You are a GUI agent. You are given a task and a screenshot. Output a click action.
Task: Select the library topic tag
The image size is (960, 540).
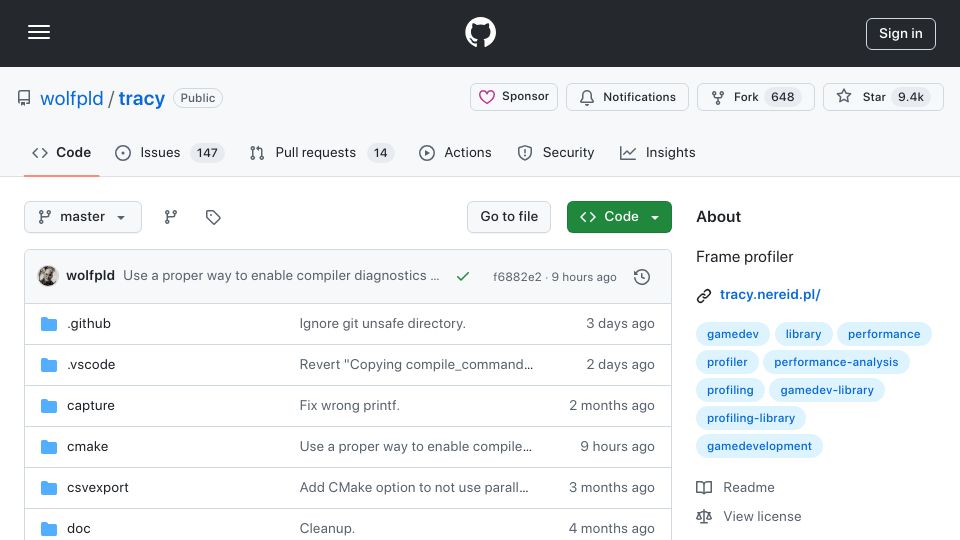click(x=803, y=334)
